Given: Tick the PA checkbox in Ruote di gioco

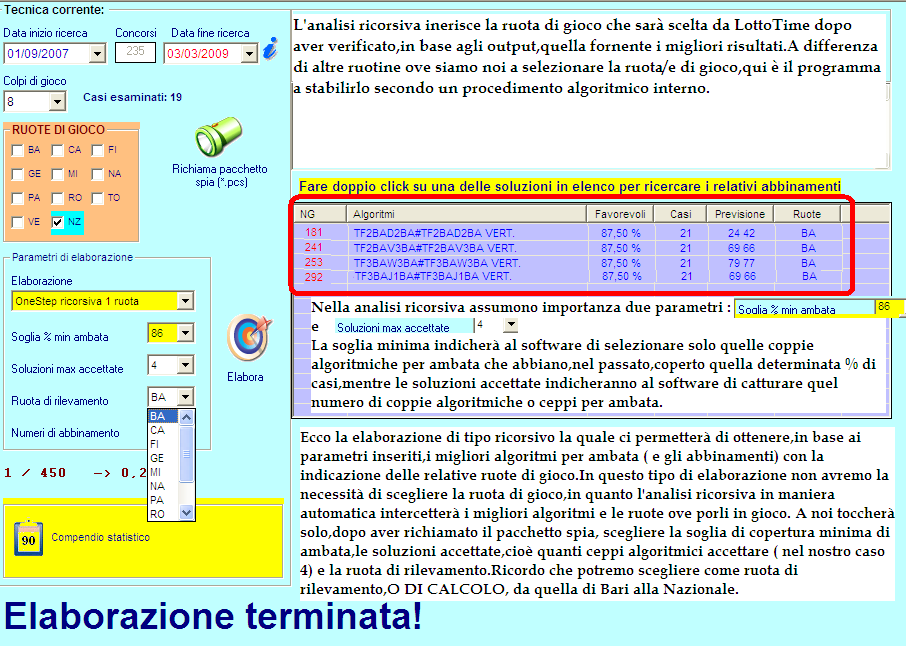Looking at the screenshot, I should pyautogui.click(x=17, y=198).
